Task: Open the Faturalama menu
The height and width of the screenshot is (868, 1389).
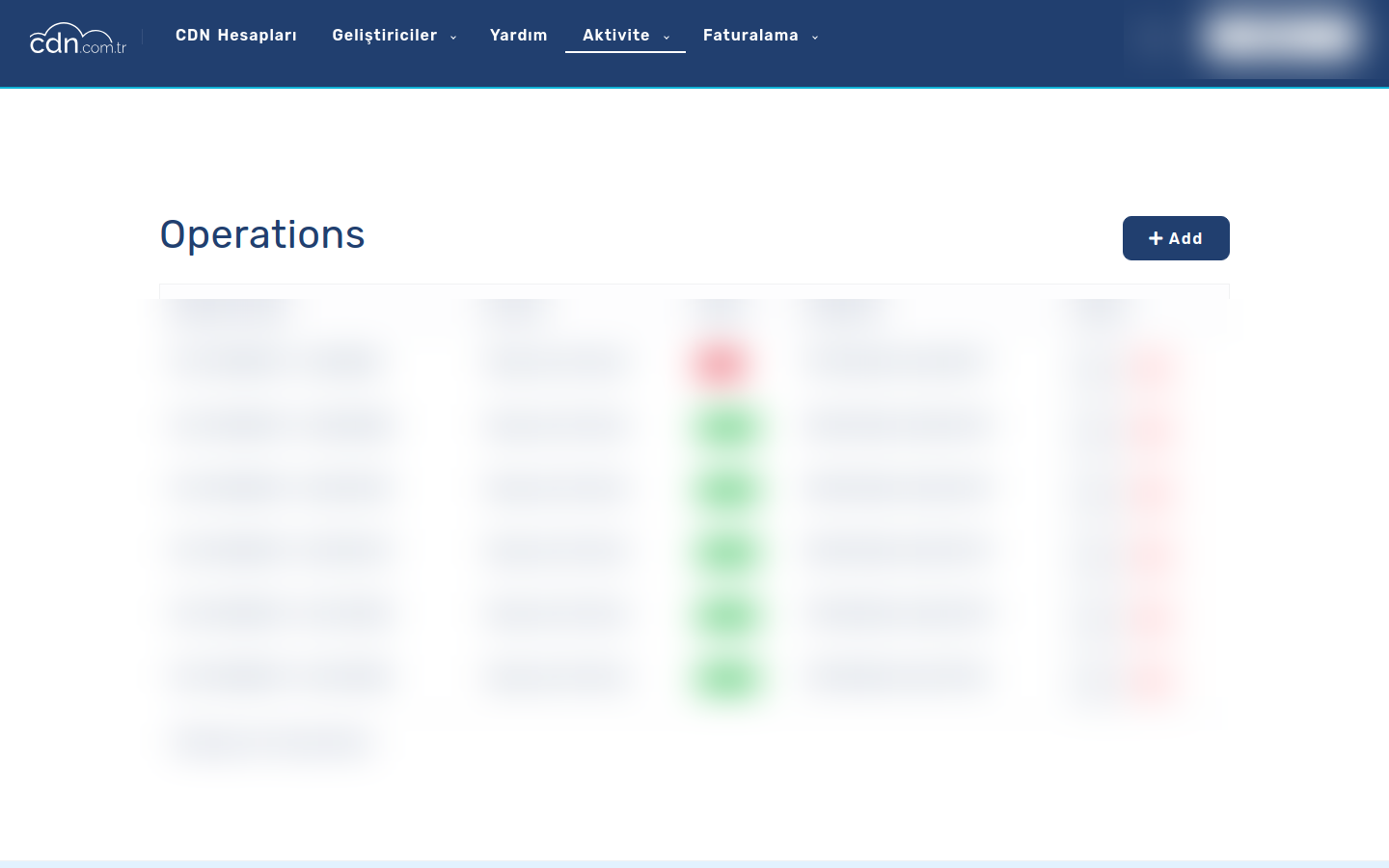Action: coord(750,36)
